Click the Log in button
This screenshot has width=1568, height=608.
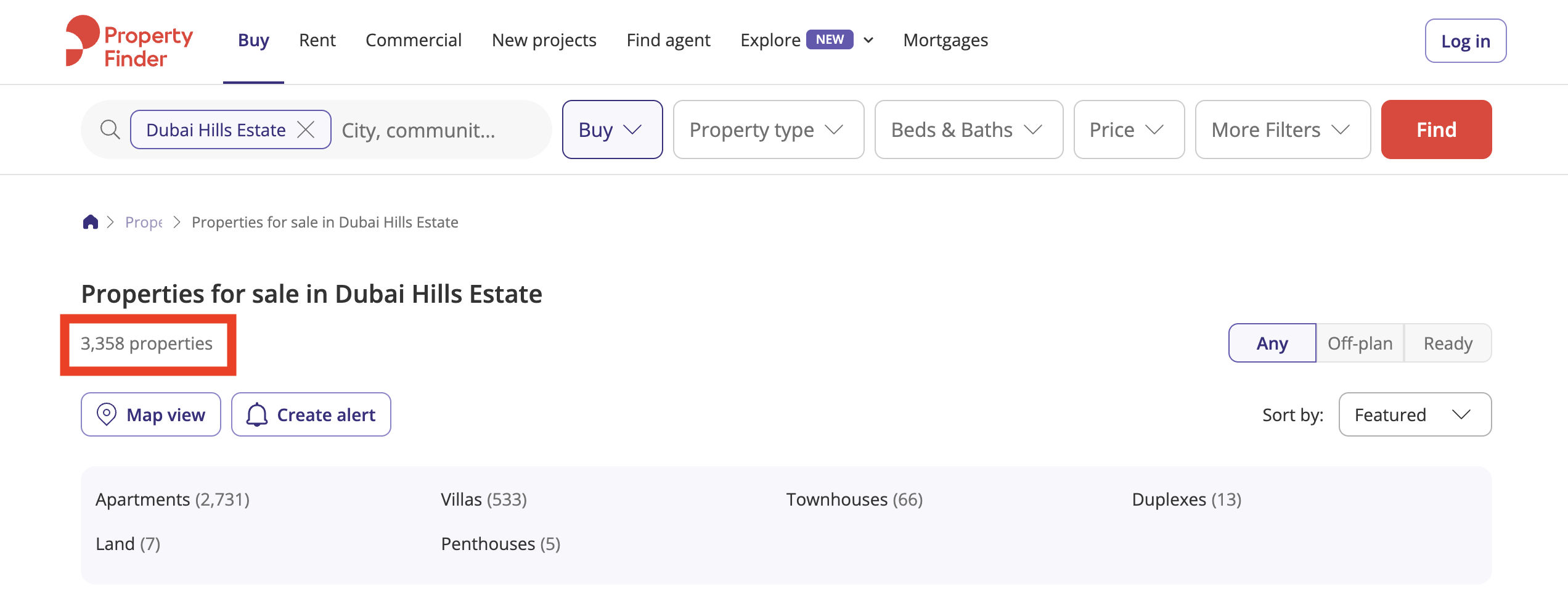(1466, 41)
